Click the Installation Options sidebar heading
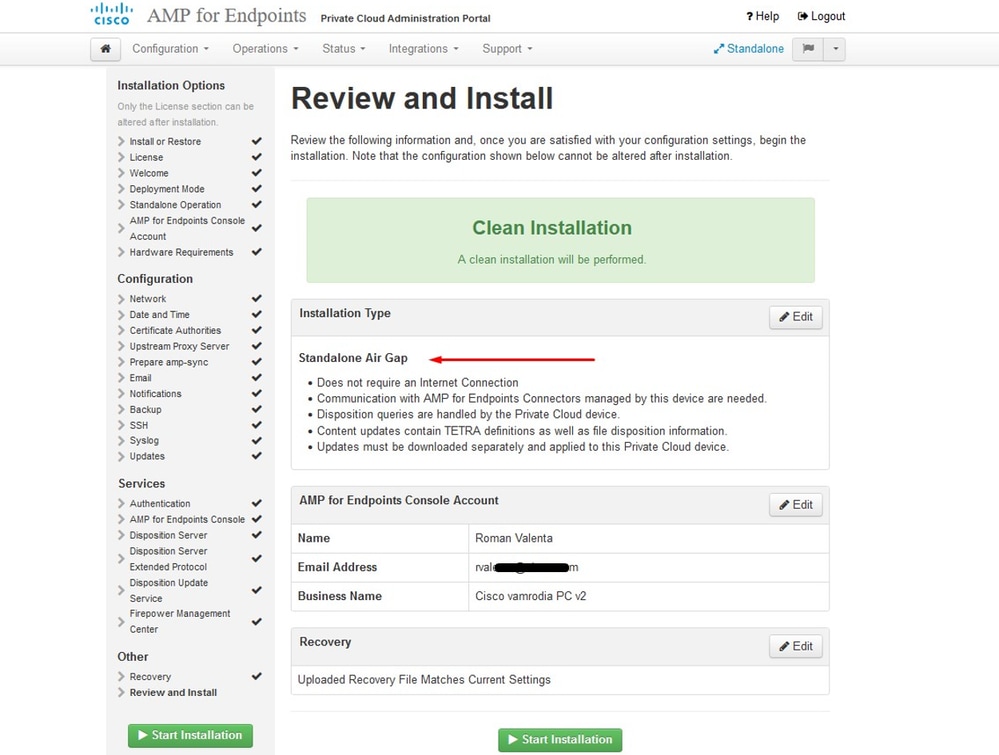Viewport: 999px width, 755px height. click(171, 85)
